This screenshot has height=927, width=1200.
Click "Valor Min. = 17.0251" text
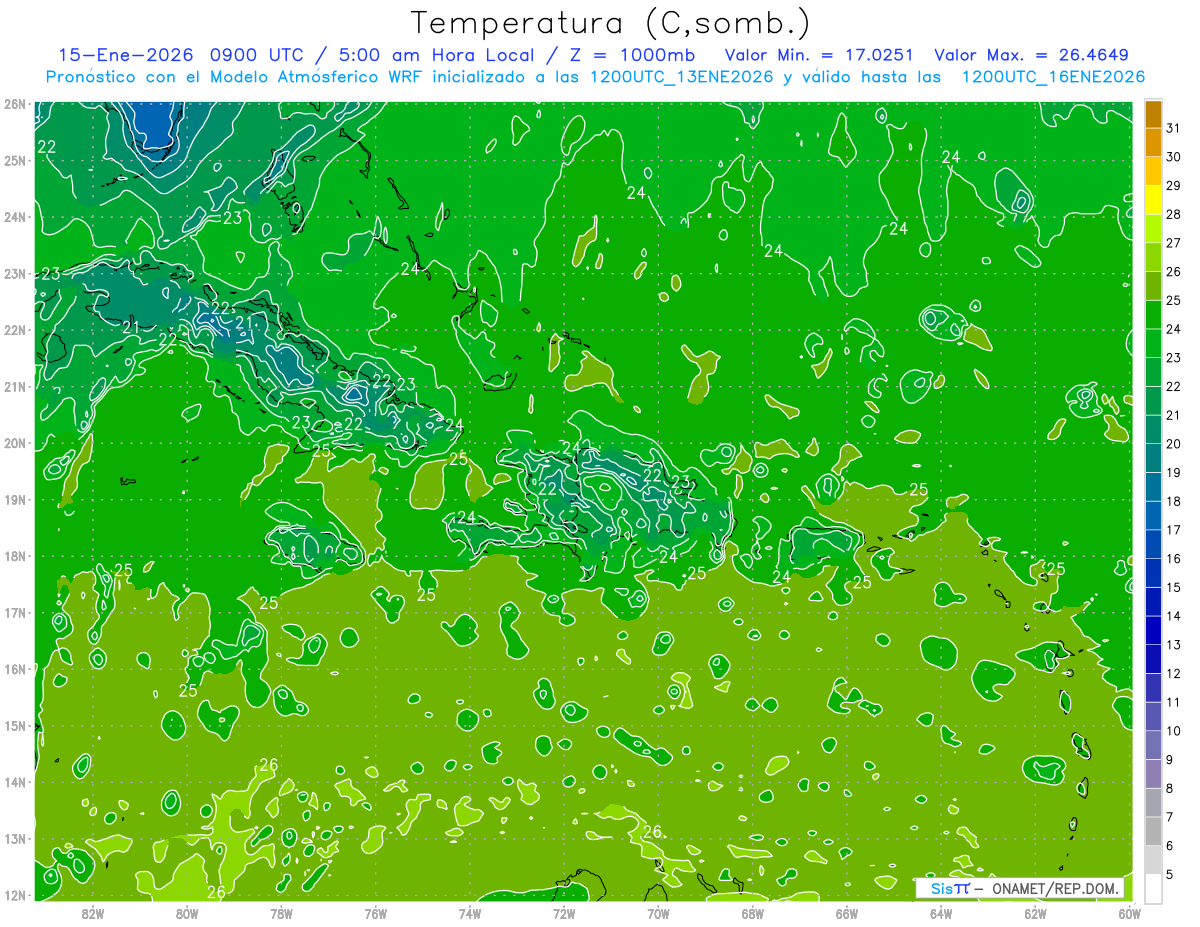[821, 55]
